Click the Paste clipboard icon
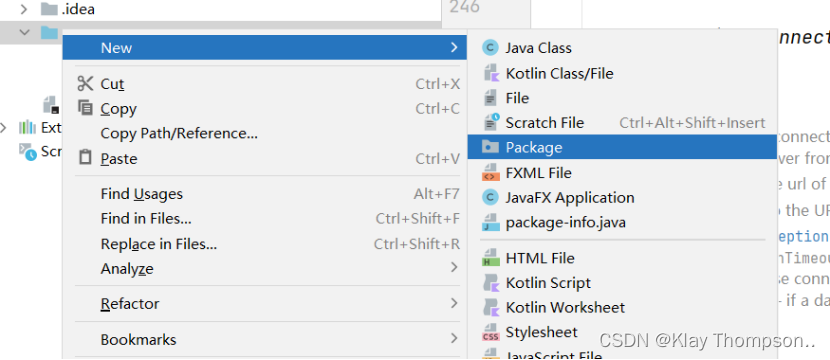830x360 pixels. click(x=85, y=158)
